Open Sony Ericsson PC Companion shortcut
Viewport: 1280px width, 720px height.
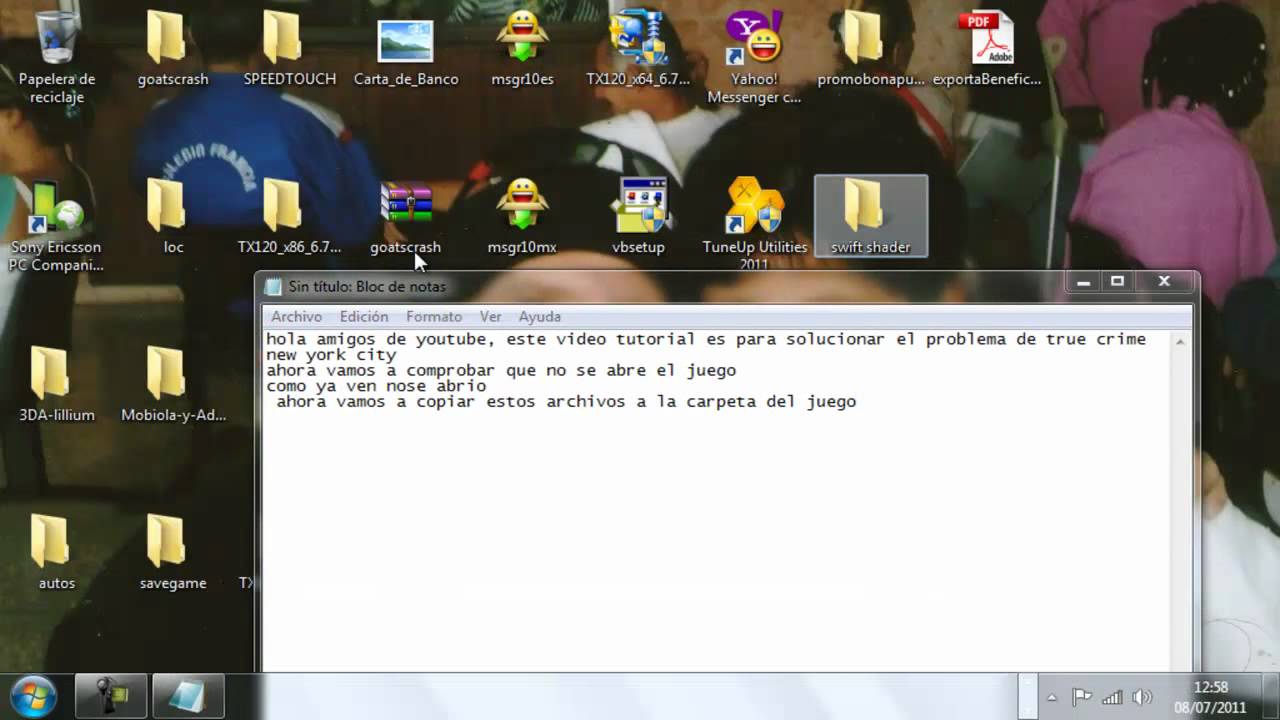click(x=57, y=226)
